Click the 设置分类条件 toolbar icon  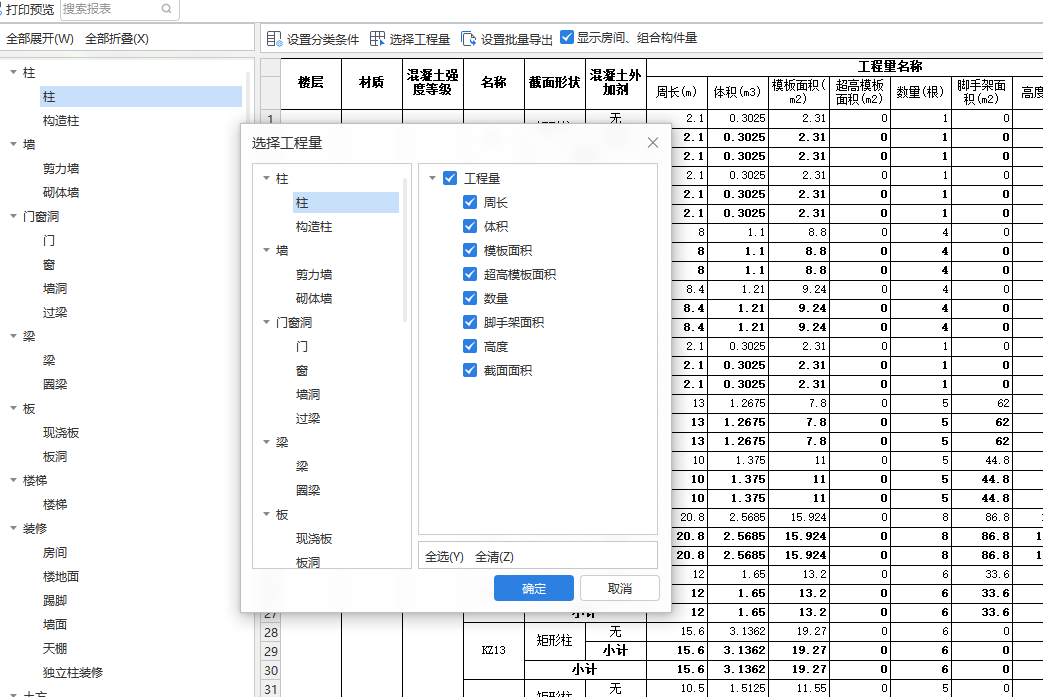tap(274, 39)
